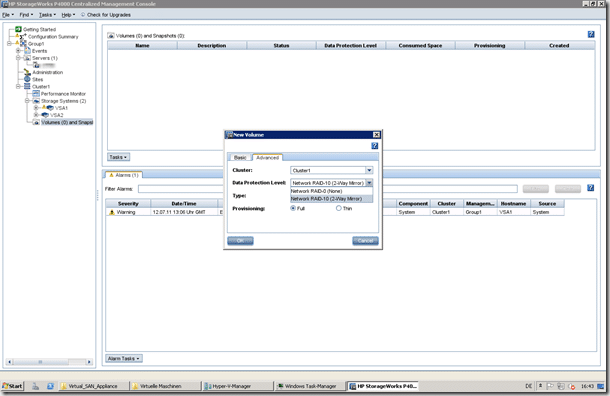This screenshot has height=396, width=610.
Task: Click the Storage Systems (2) icon
Action: pyautogui.click(x=36, y=101)
